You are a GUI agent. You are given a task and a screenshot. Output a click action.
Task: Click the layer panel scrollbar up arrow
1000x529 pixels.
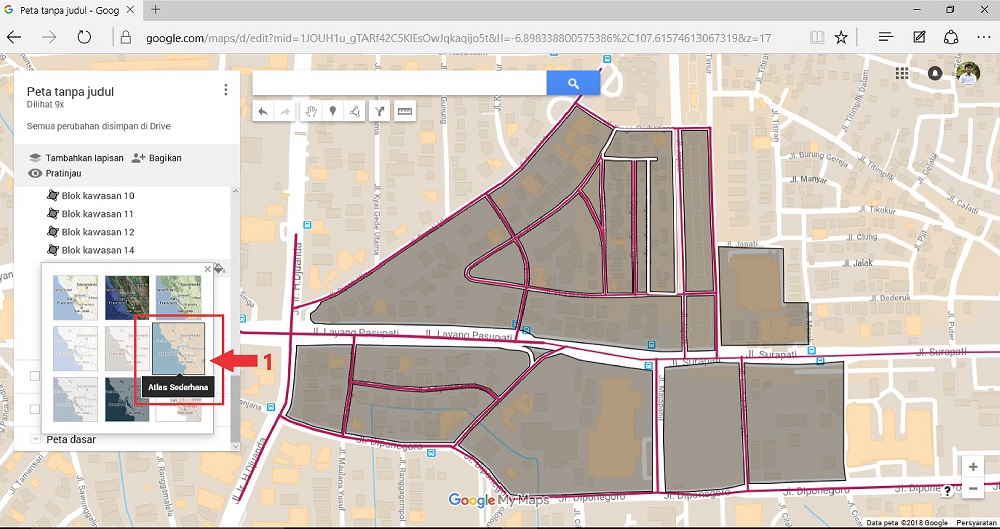(x=235, y=191)
